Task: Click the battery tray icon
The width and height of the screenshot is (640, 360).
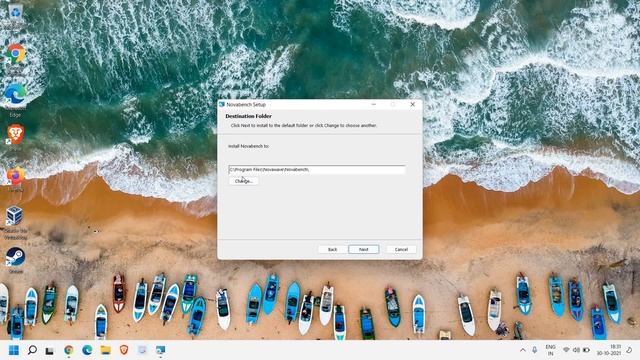Action: coord(586,350)
